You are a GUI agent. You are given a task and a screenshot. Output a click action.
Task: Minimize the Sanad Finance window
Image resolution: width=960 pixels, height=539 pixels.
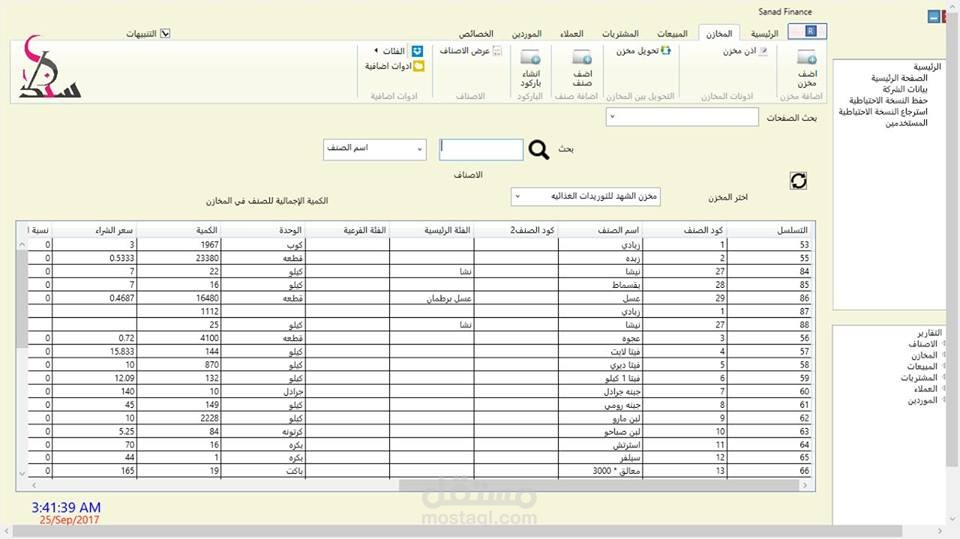point(934,17)
